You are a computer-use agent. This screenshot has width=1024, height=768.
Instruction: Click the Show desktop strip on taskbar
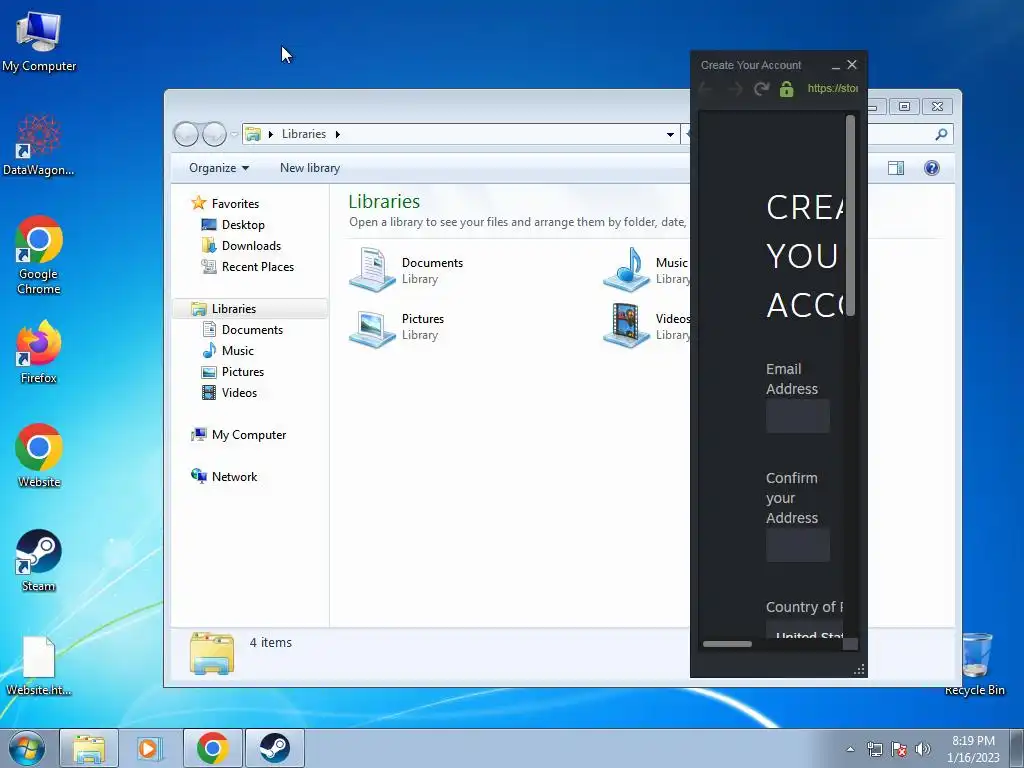tap(1016, 748)
